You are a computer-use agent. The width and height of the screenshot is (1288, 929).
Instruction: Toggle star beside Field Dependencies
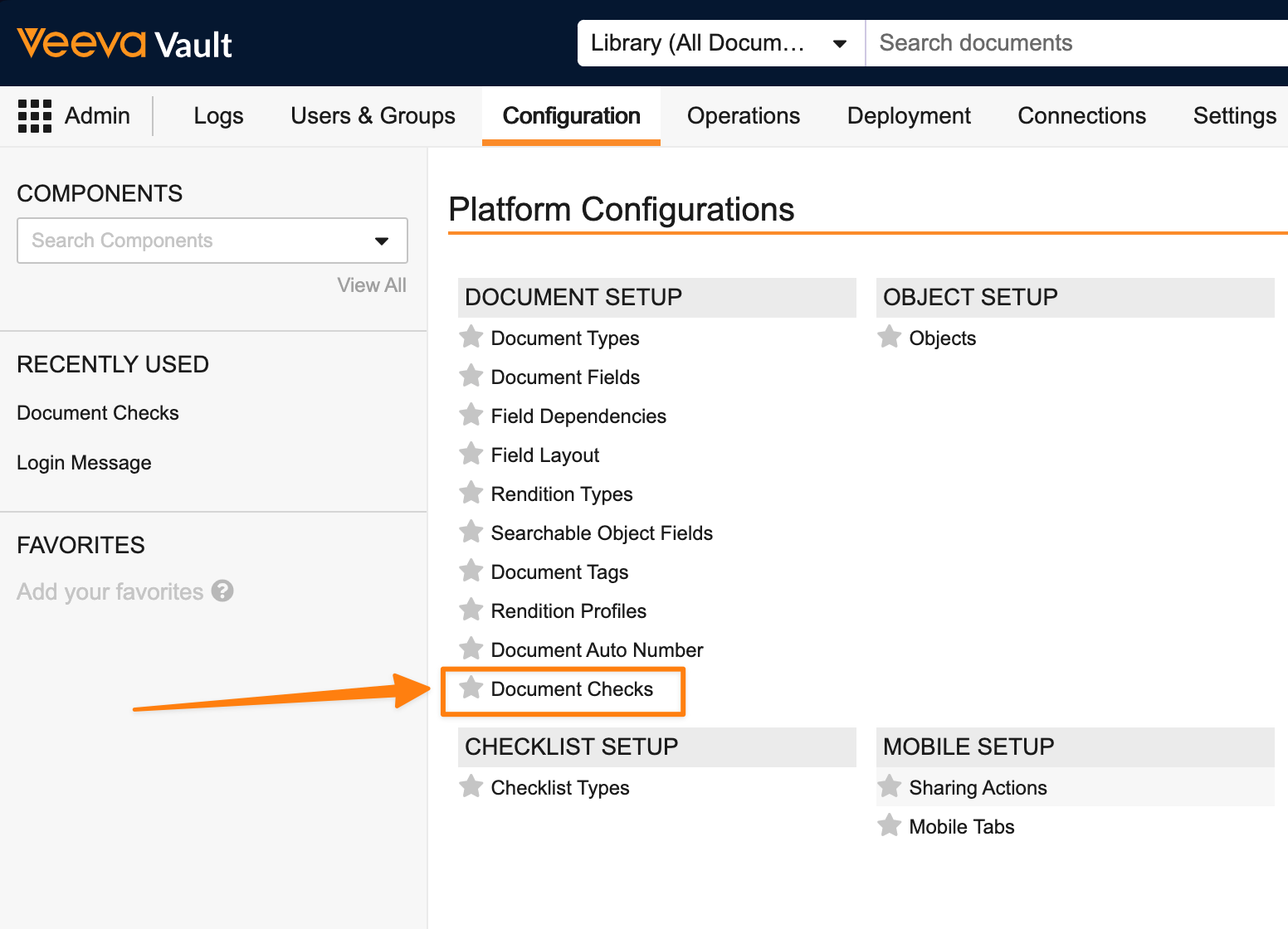[471, 415]
